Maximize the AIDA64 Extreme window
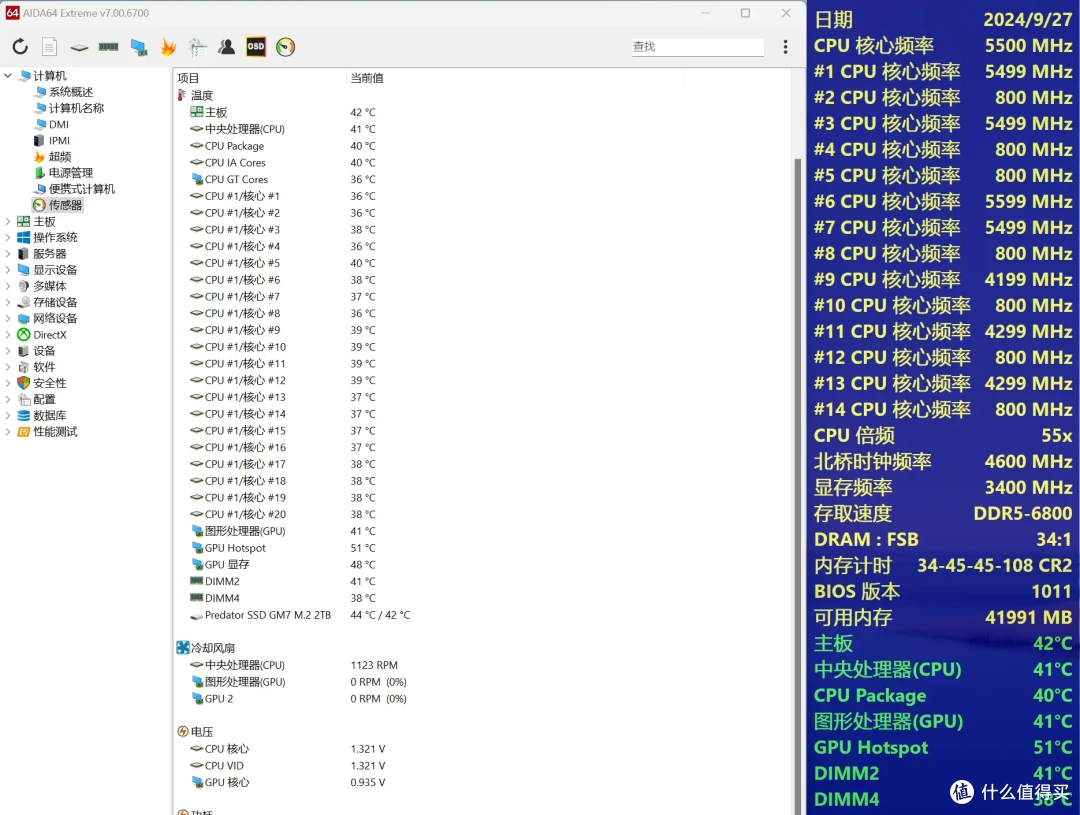 (x=745, y=13)
